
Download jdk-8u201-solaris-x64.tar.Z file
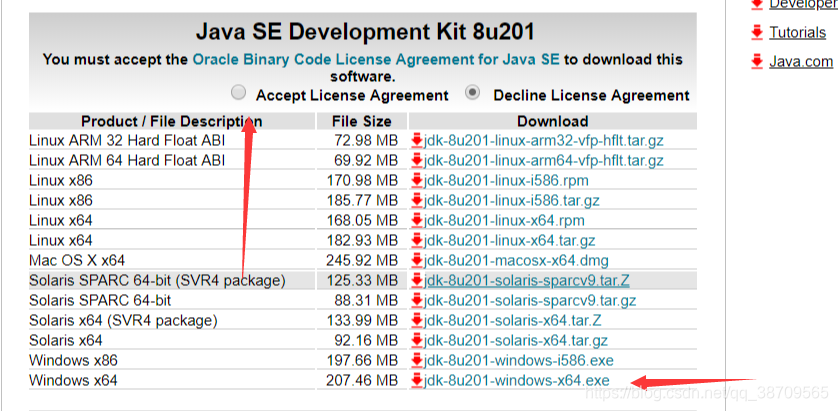click(513, 320)
